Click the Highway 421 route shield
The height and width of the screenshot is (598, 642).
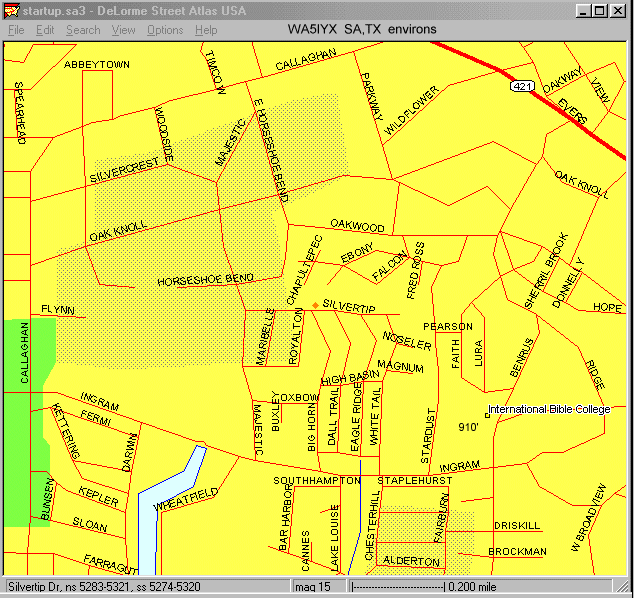pos(520,88)
